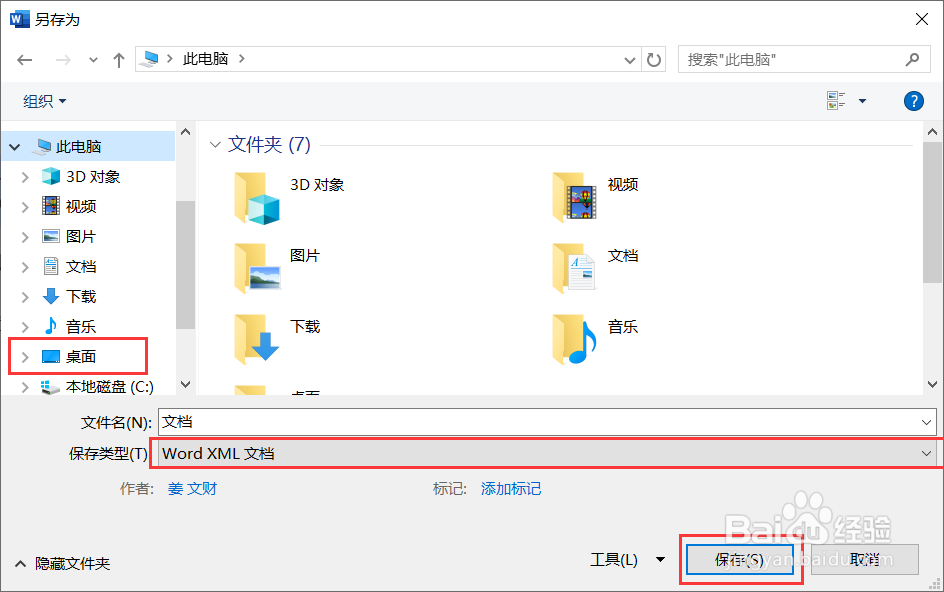944x592 pixels.
Task: Click the 添加标记 link
Action: click(x=510, y=488)
